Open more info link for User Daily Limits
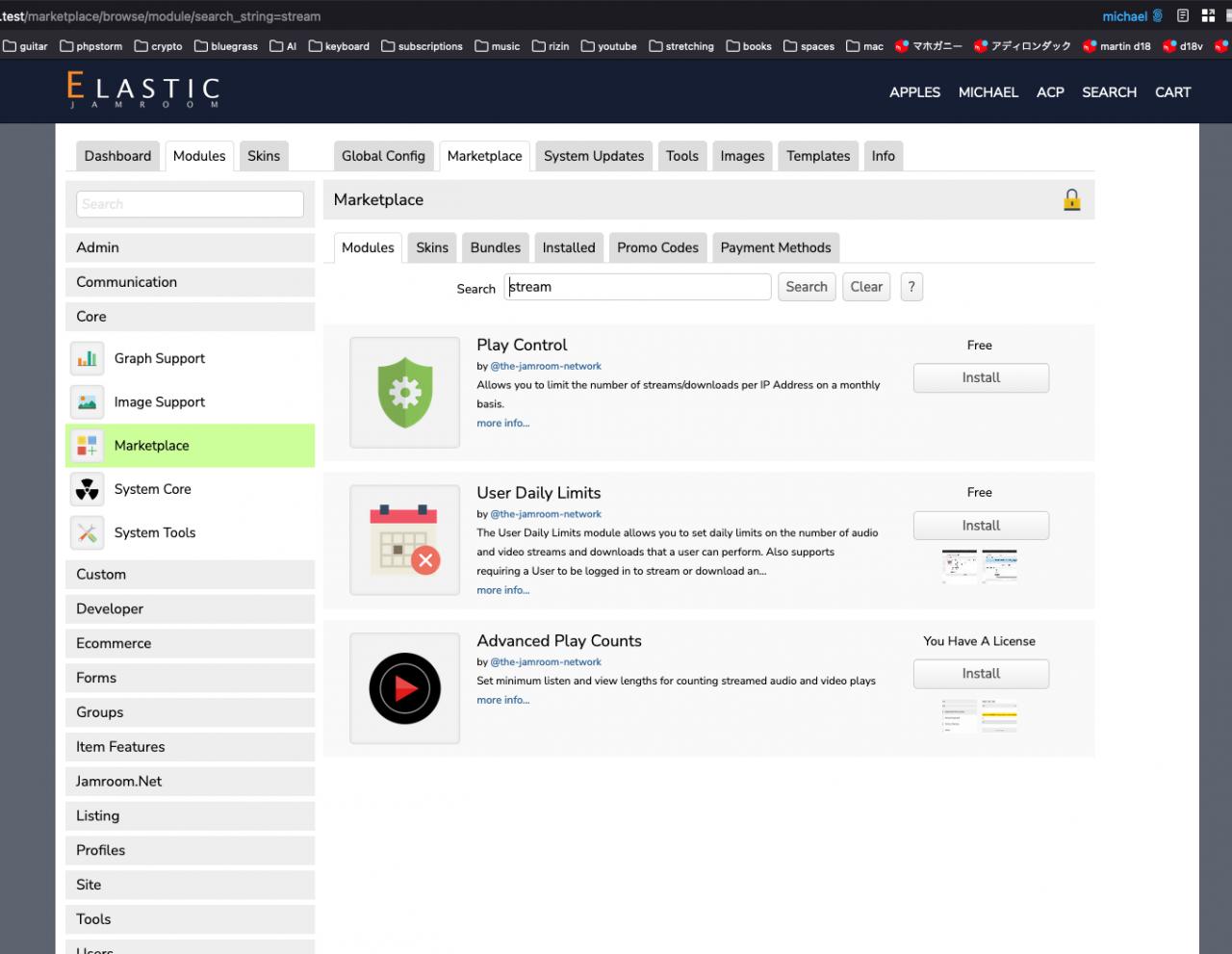 coord(502,590)
